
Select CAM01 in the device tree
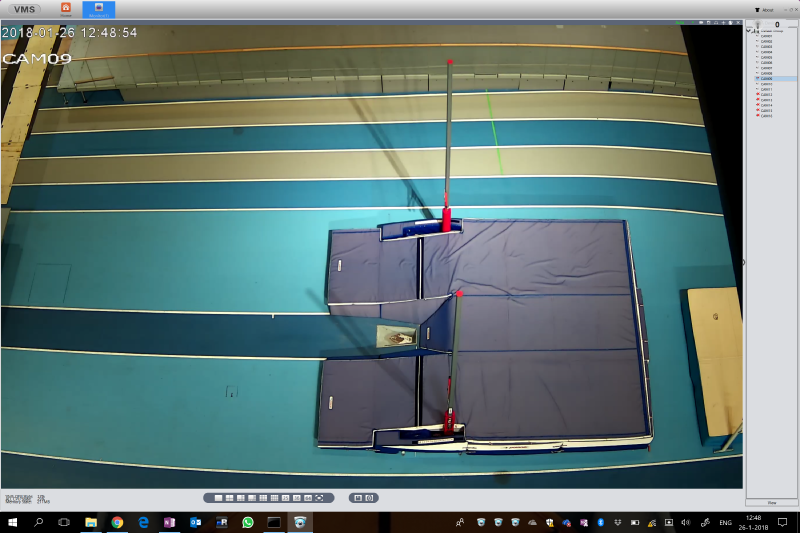tap(766, 36)
